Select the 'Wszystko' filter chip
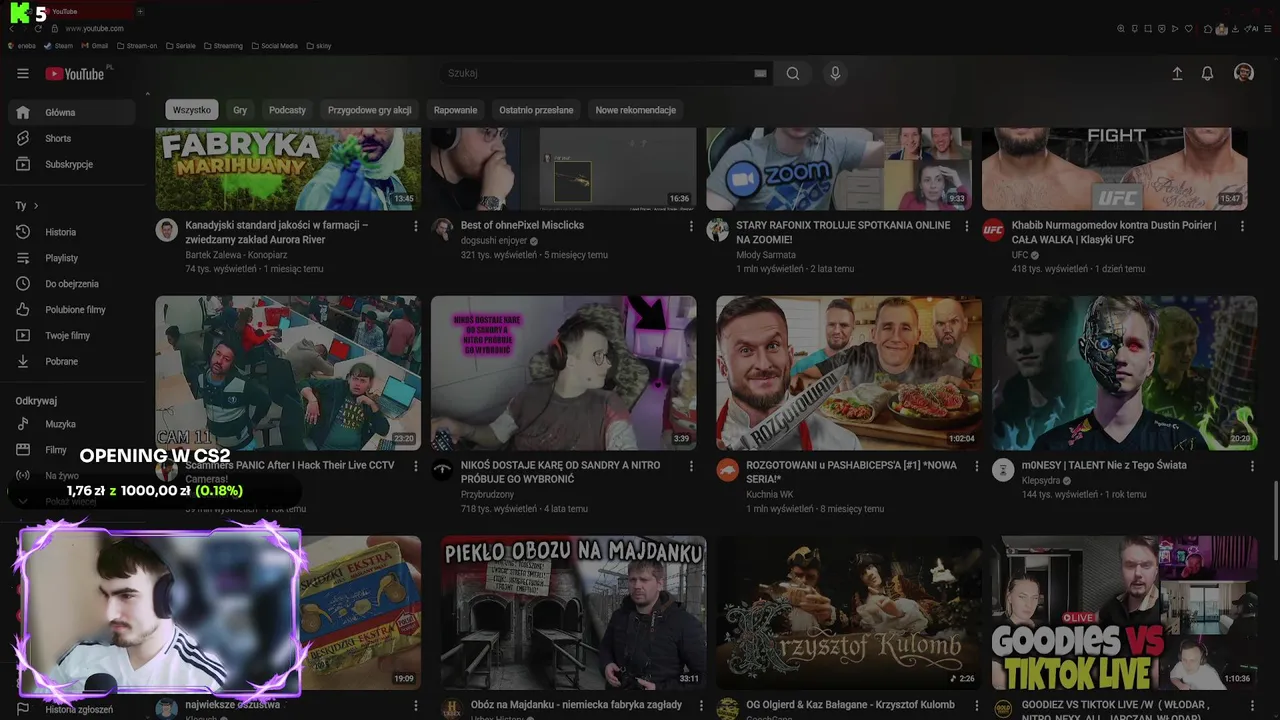 click(192, 110)
